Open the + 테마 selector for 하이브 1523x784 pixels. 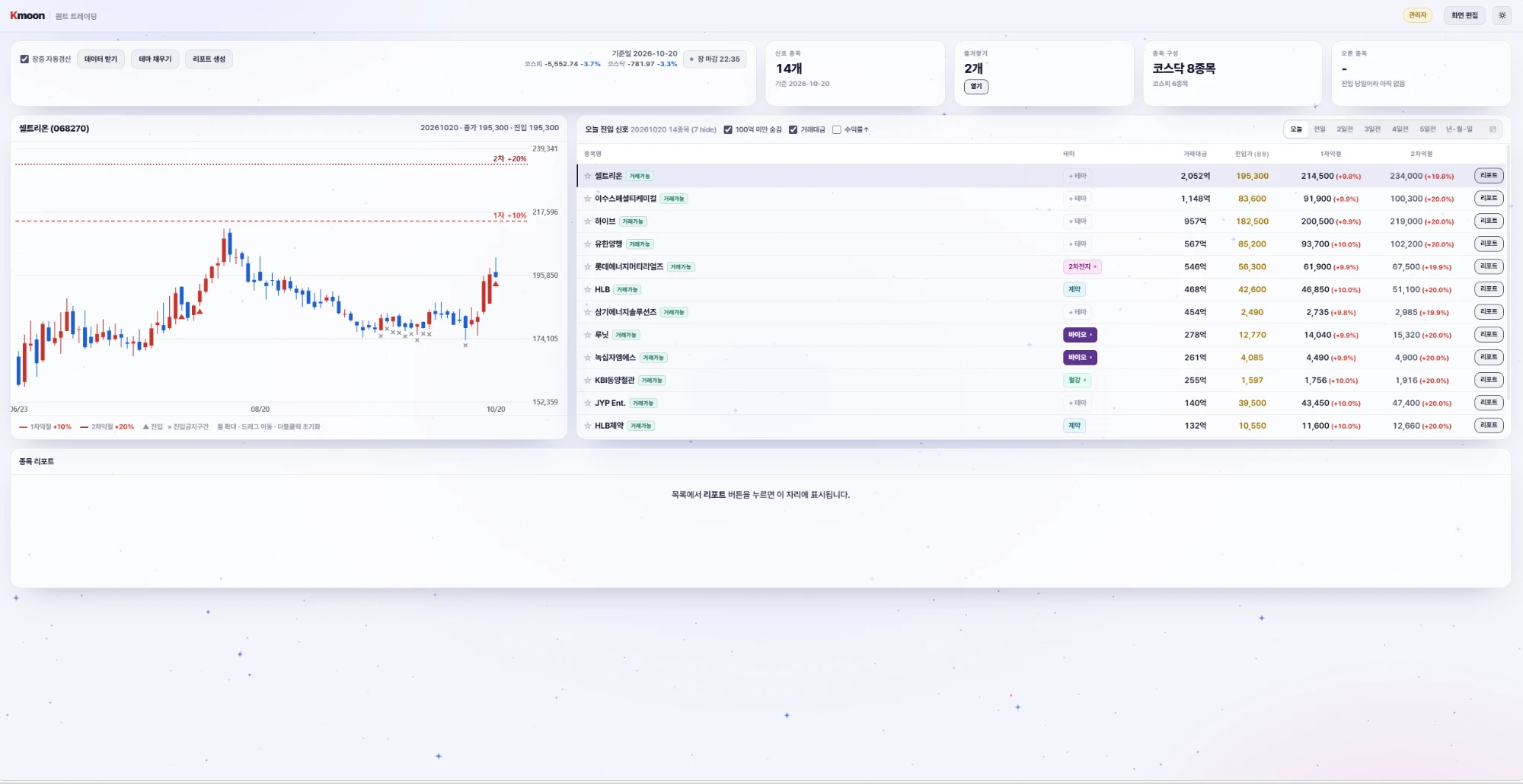coord(1078,221)
